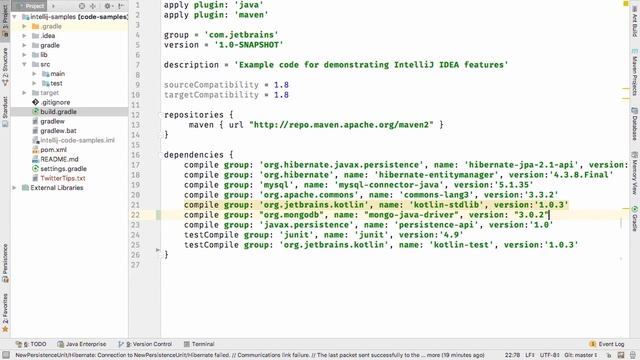This screenshot has height=360, width=640.
Task: Click the scroll-from-source target icon
Action: 82,6
